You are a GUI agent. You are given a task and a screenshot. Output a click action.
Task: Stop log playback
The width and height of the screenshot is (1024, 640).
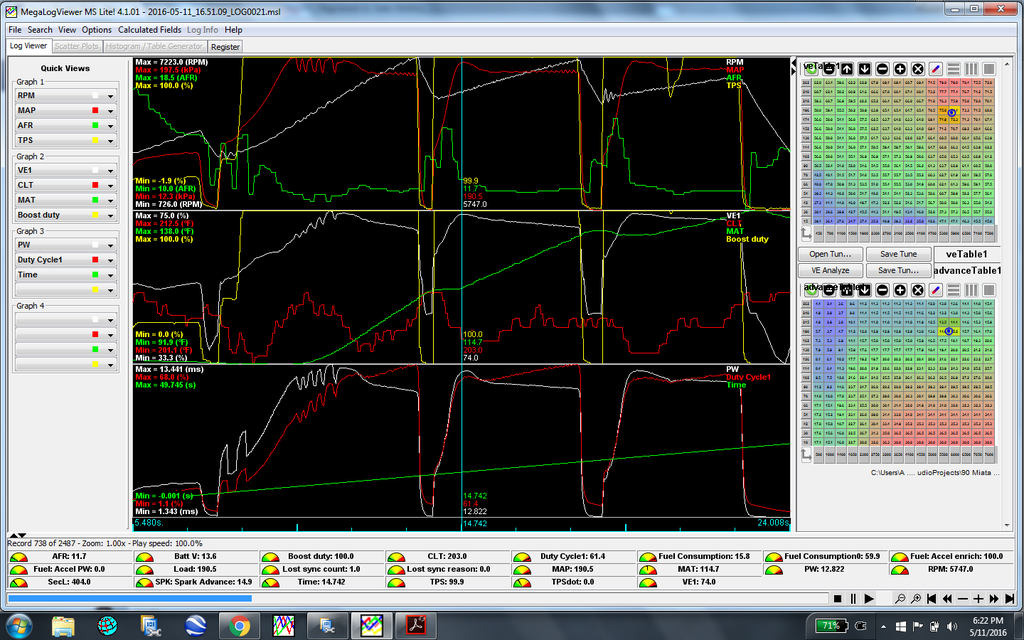coord(838,598)
